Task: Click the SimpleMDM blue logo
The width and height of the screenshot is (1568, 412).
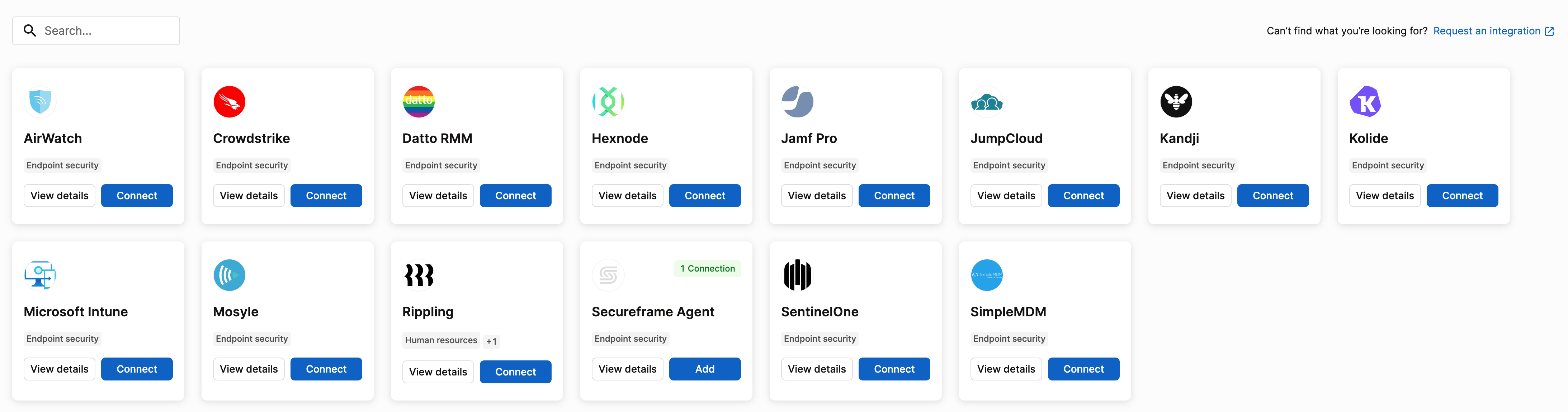Action: pos(987,275)
